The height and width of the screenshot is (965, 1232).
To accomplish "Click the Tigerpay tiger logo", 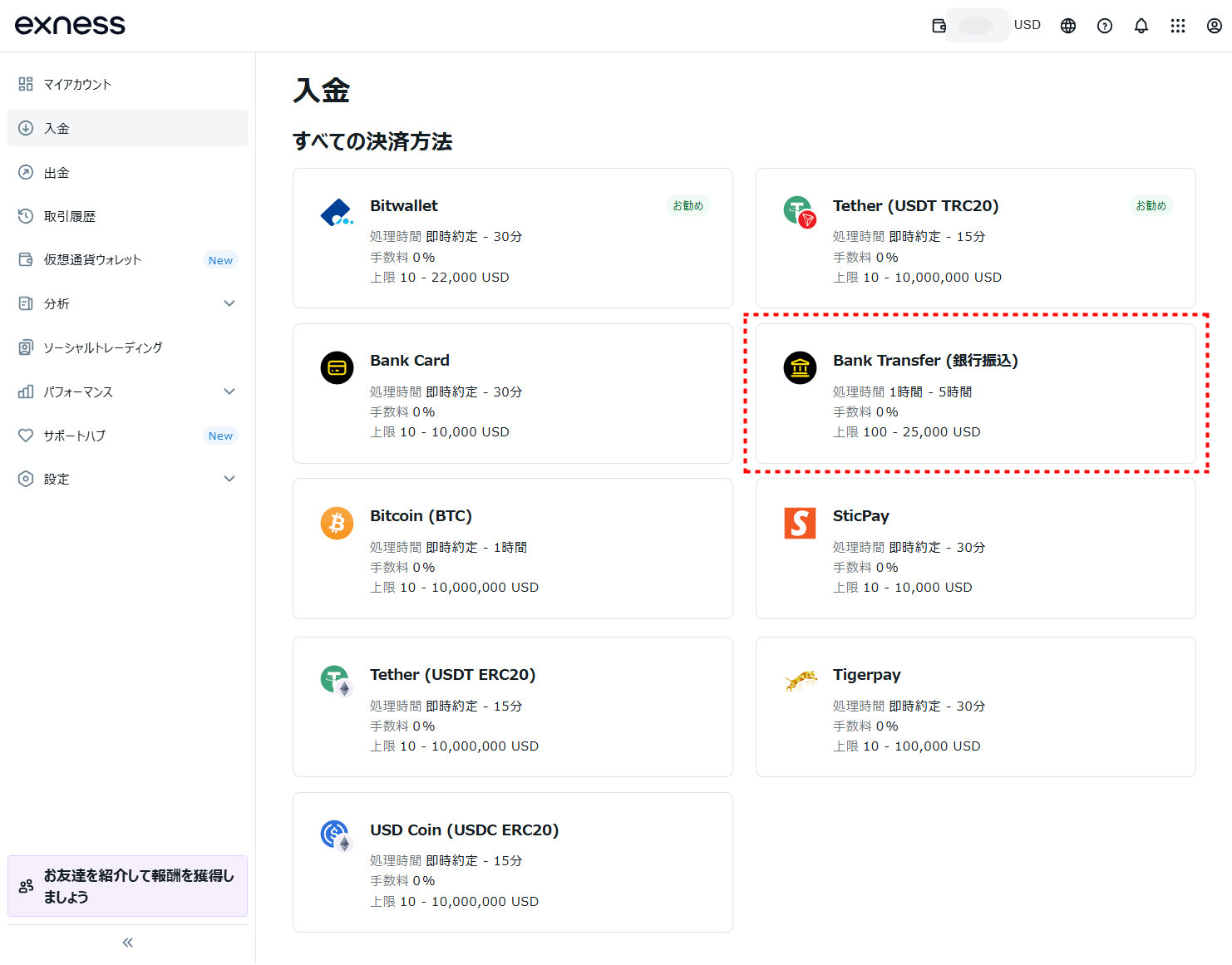I will pyautogui.click(x=801, y=681).
